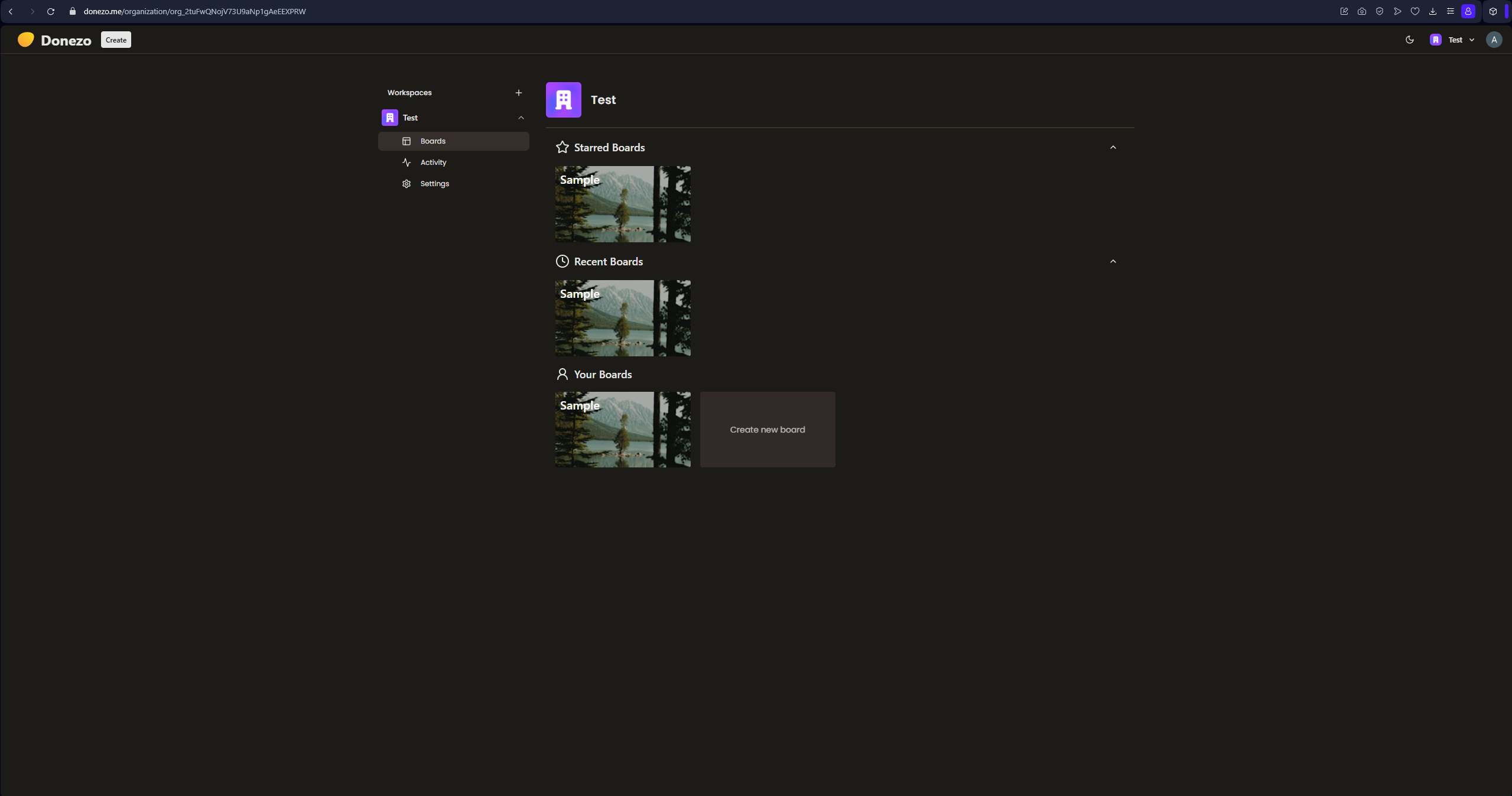Viewport: 1512px width, 796px height.
Task: Collapse the Test workspace in sidebar
Action: pos(521,118)
